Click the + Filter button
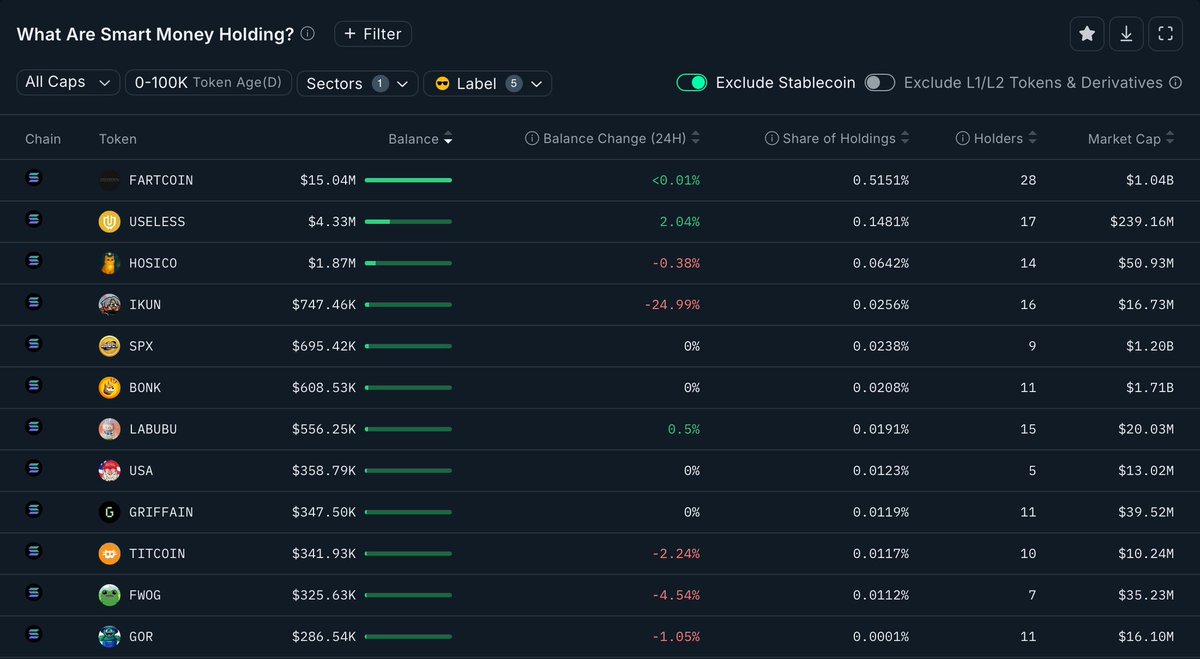 [x=373, y=34]
